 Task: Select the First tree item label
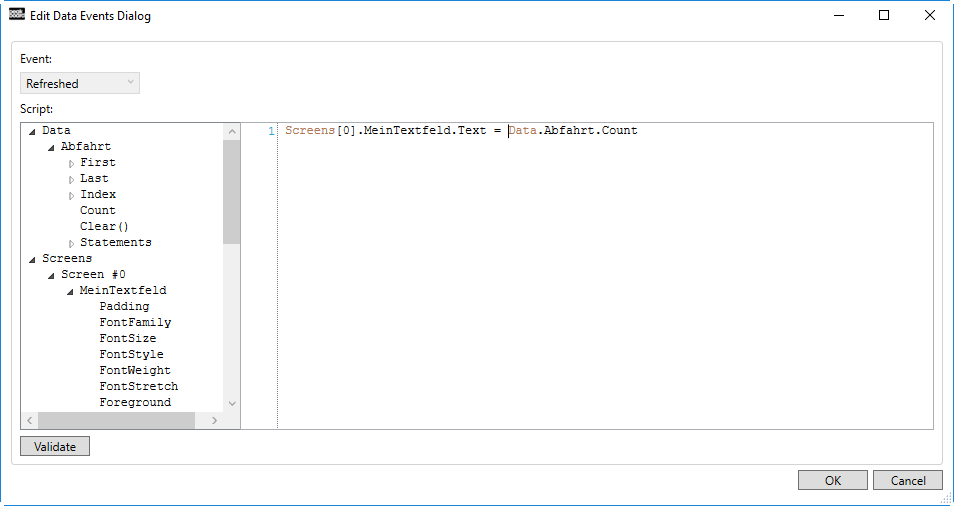click(x=97, y=162)
